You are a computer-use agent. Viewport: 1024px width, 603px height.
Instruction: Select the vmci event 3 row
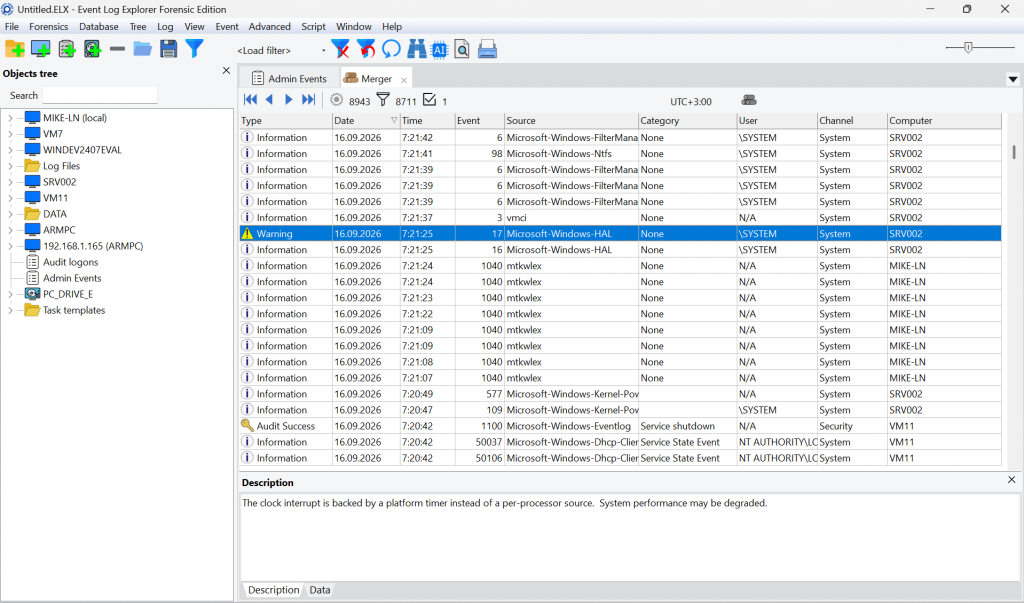(x=620, y=218)
